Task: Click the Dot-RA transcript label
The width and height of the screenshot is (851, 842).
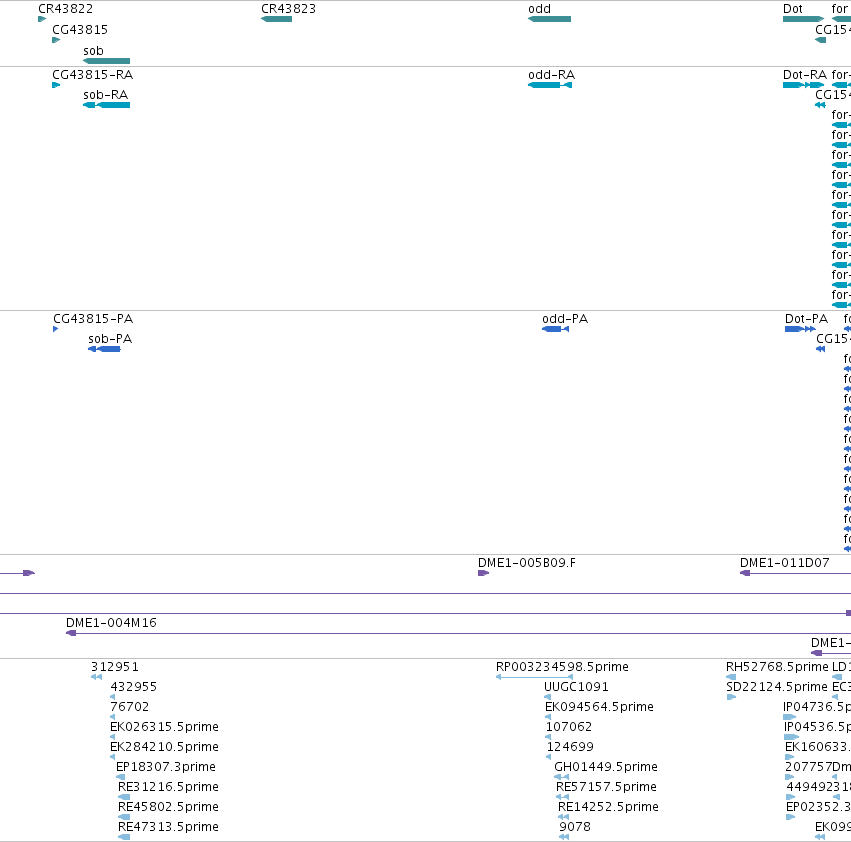Action: coord(805,74)
